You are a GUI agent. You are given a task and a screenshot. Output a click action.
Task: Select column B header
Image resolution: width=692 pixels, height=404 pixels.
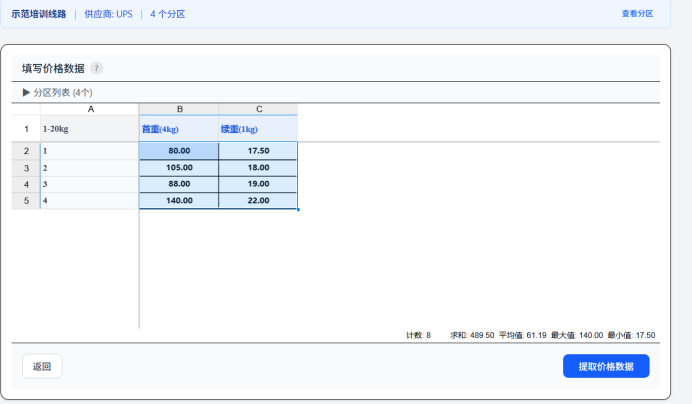click(179, 109)
